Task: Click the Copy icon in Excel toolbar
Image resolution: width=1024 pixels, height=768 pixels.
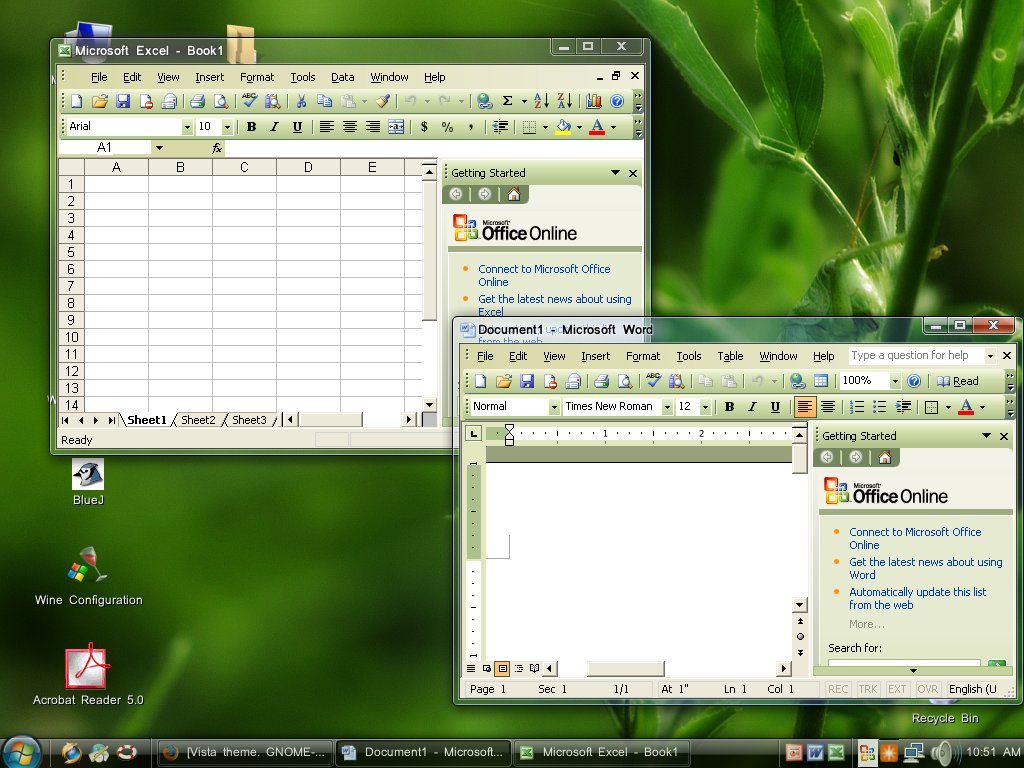Action: point(325,101)
